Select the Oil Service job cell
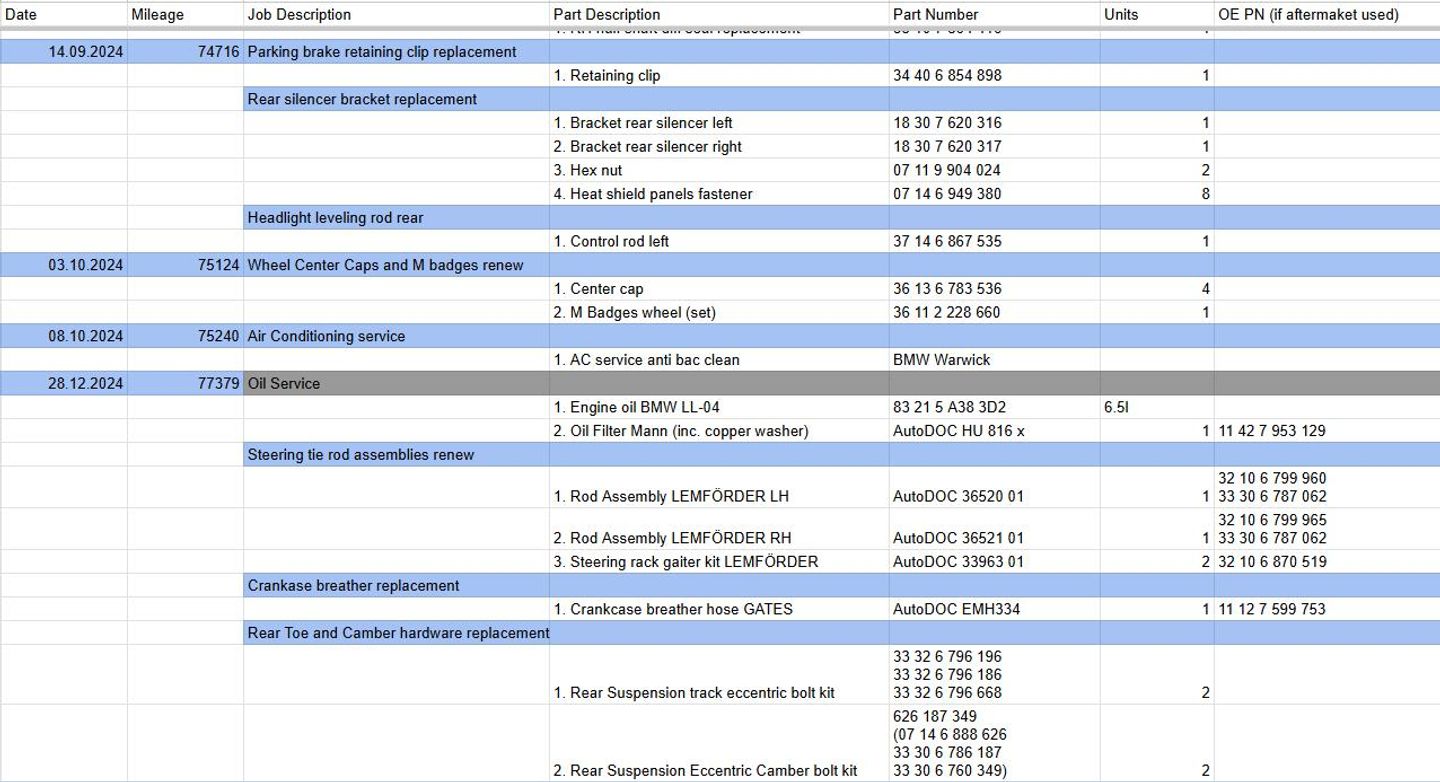Screen dimensions: 1440x782 tap(284, 383)
